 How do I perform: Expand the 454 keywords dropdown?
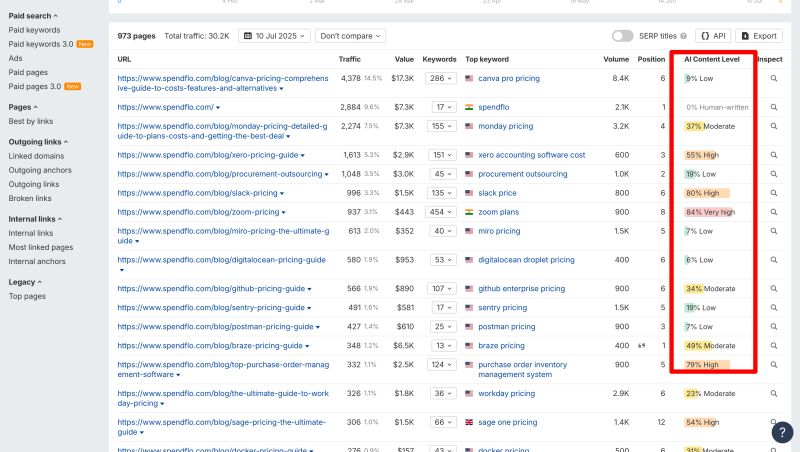tap(441, 212)
